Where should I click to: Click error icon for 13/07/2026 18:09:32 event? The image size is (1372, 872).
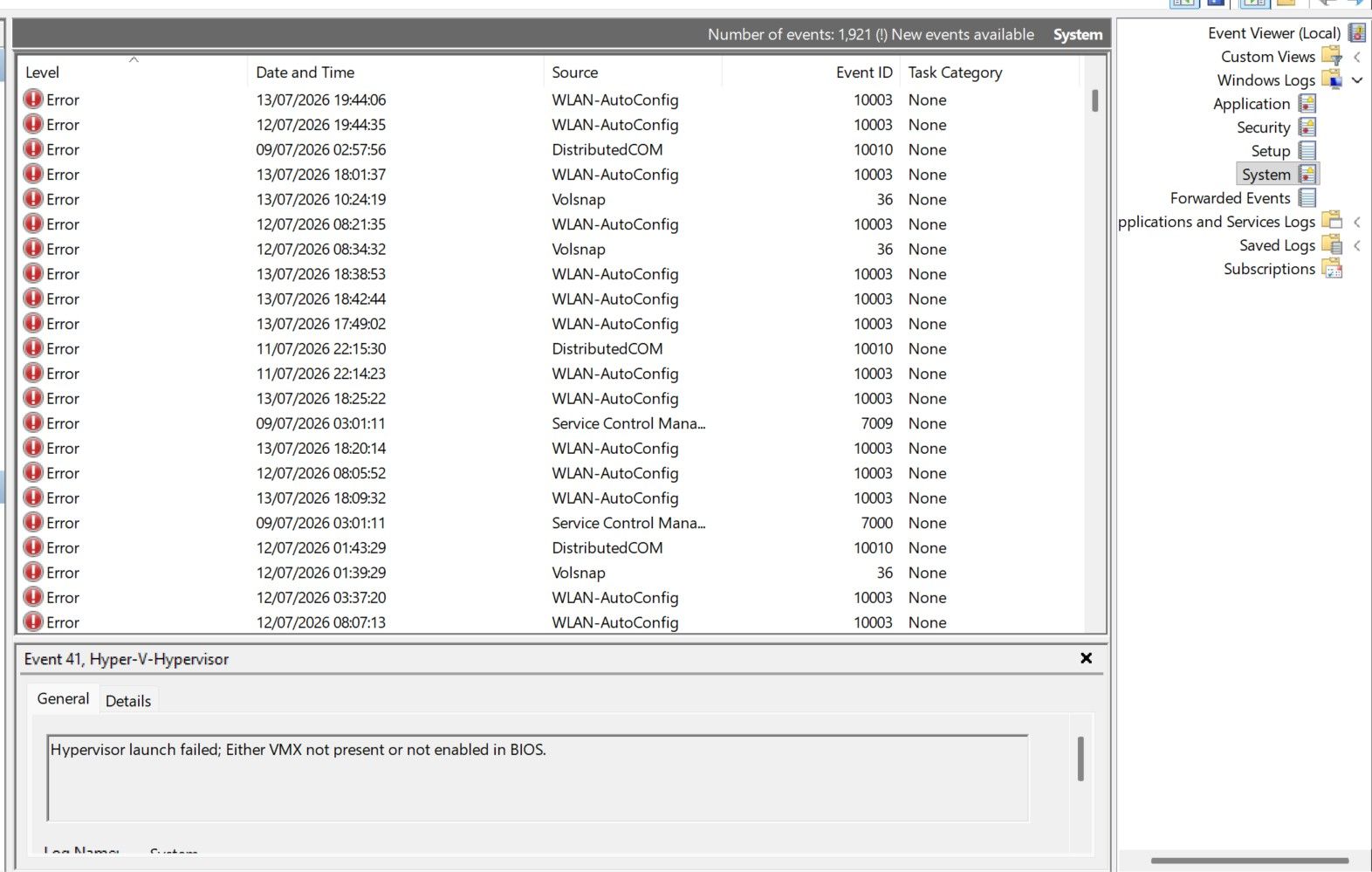[x=33, y=498]
